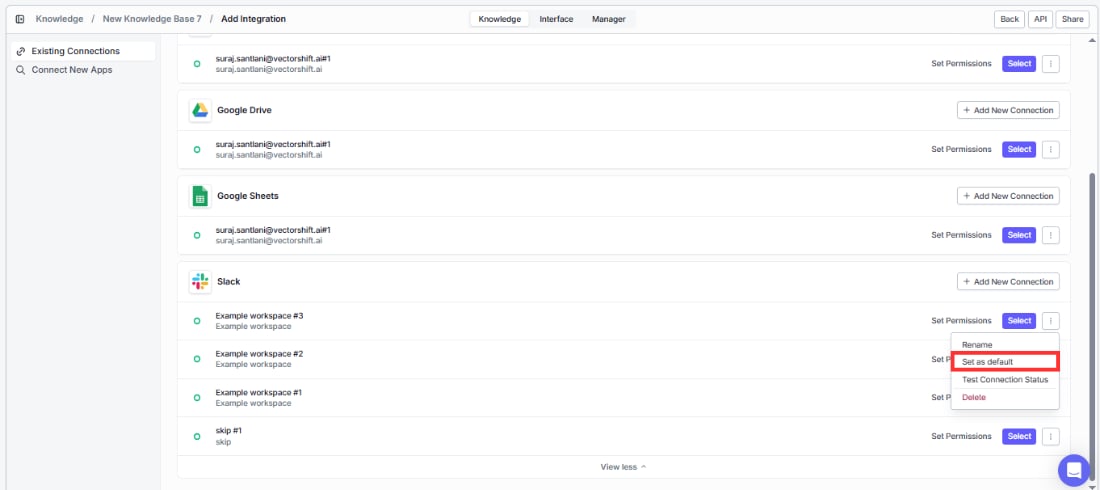Choose Test Connection Status menu option

1005,380
